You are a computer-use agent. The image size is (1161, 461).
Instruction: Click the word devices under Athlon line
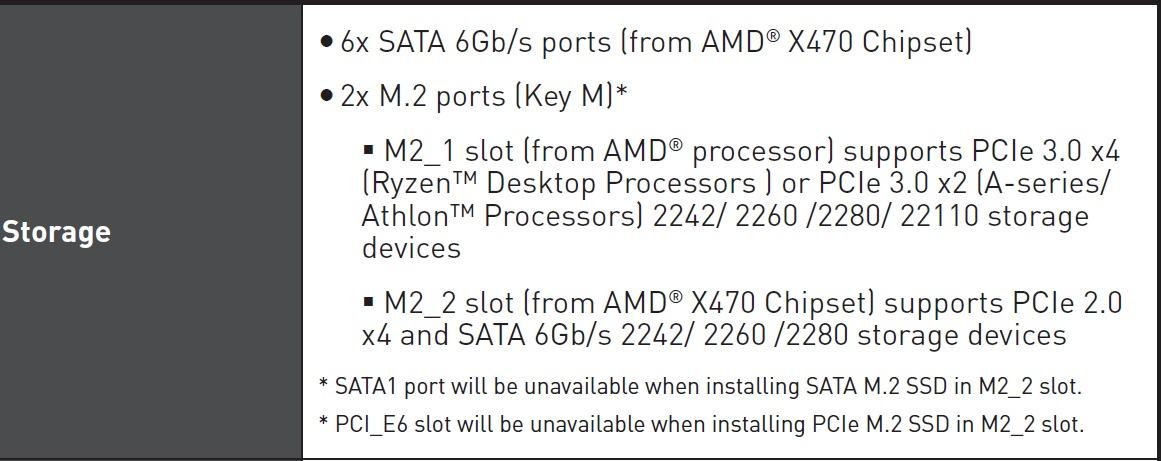coord(411,248)
